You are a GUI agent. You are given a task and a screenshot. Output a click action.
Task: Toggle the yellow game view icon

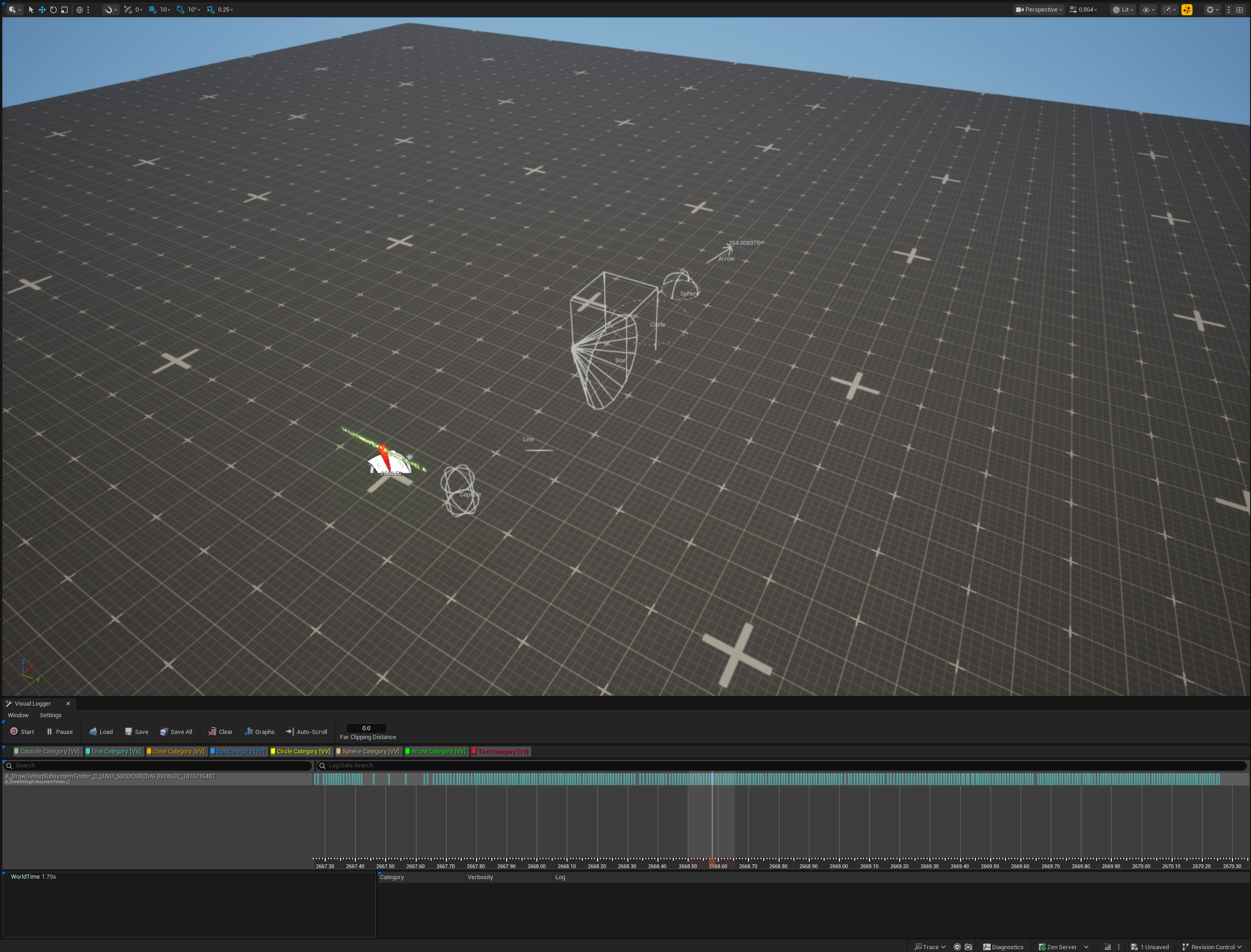[x=1187, y=10]
